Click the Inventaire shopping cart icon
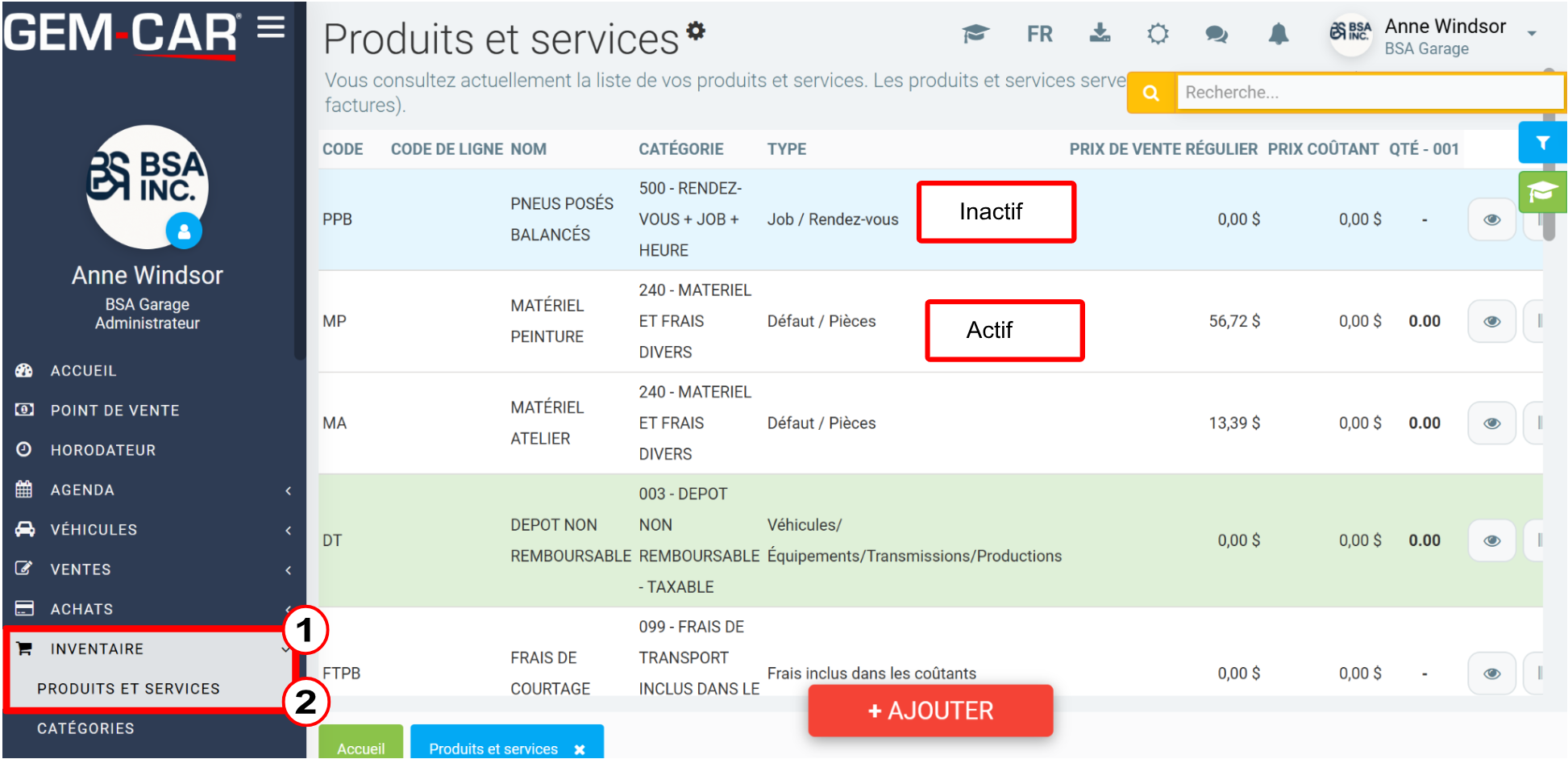 pos(24,648)
